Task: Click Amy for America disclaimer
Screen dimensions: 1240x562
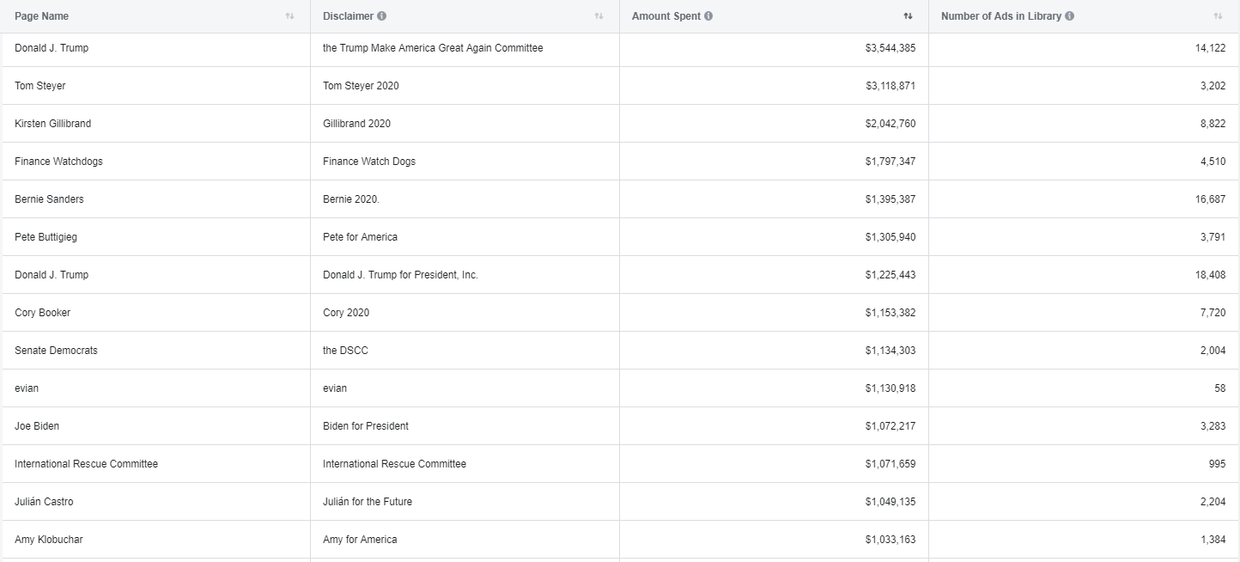Action: [360, 540]
